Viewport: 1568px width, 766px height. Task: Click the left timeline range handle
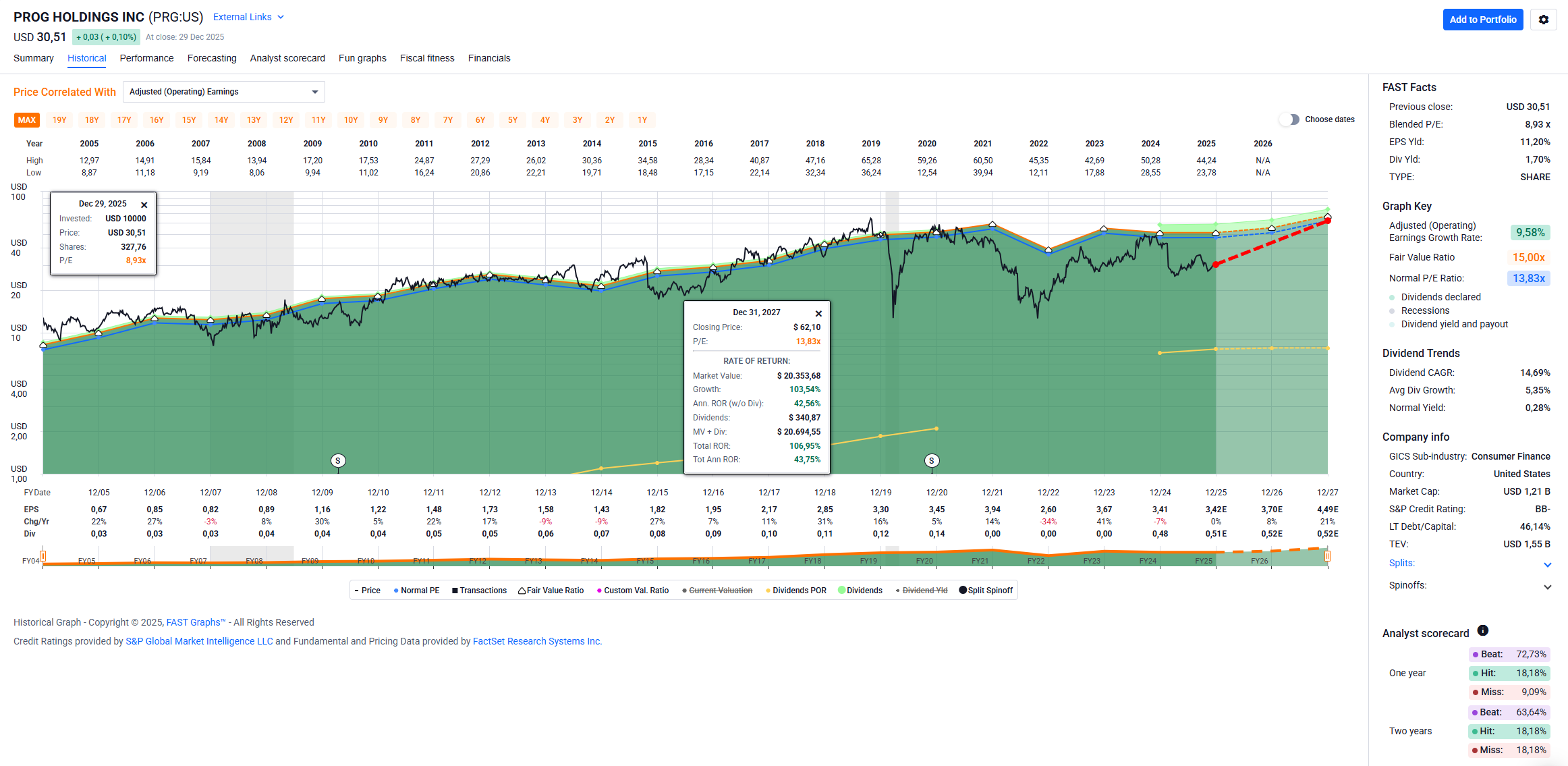pyautogui.click(x=43, y=556)
